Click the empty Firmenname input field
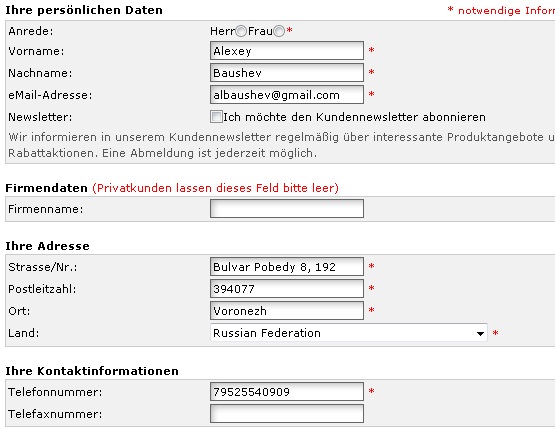 click(287, 209)
